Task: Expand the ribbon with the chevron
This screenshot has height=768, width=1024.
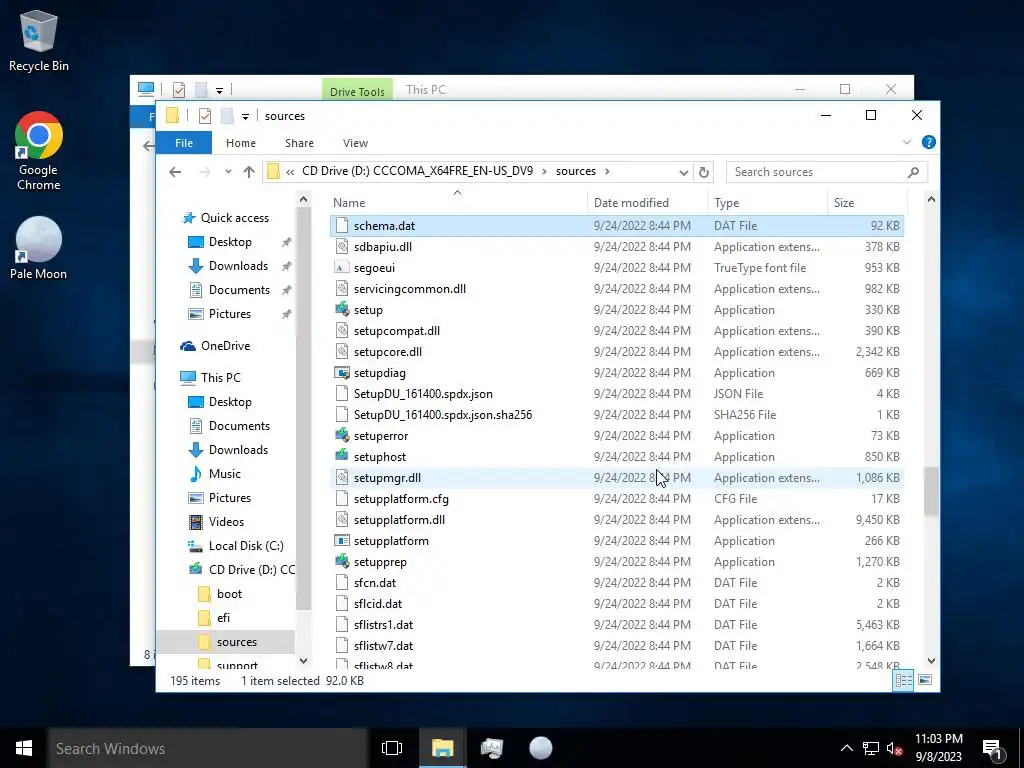Action: (x=906, y=142)
